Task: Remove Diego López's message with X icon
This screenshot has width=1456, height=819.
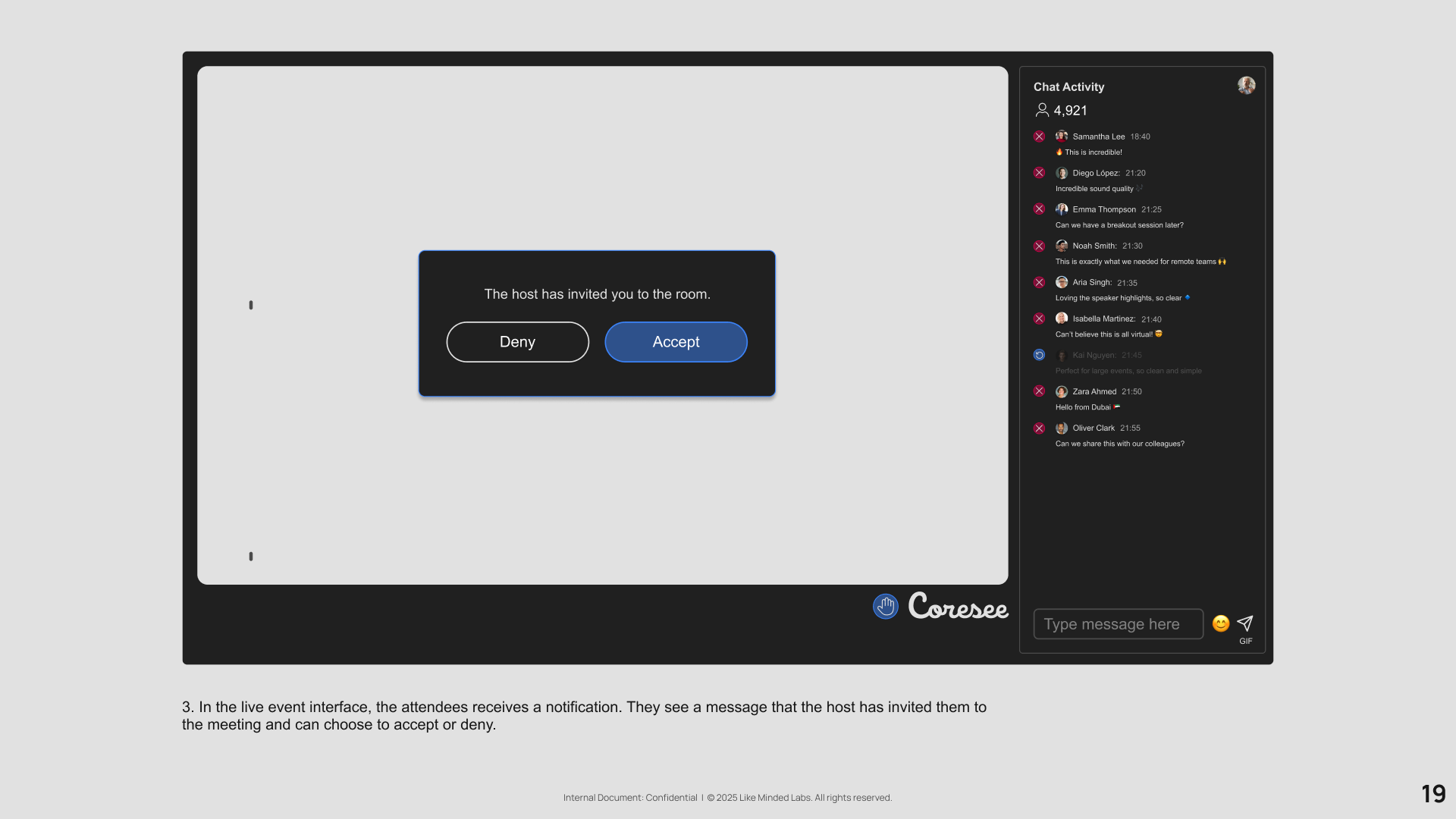Action: [1039, 173]
